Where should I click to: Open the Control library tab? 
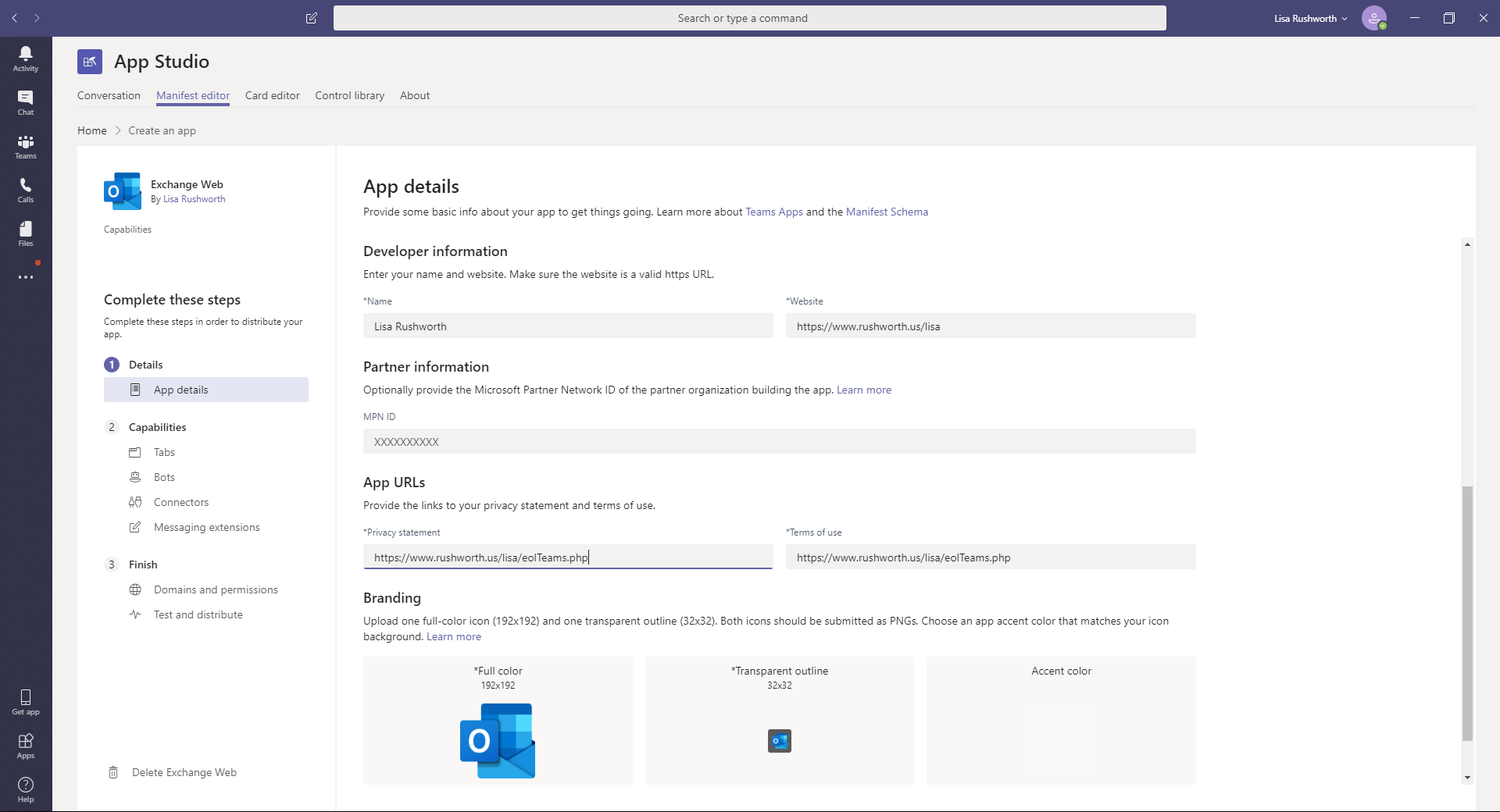coord(350,95)
